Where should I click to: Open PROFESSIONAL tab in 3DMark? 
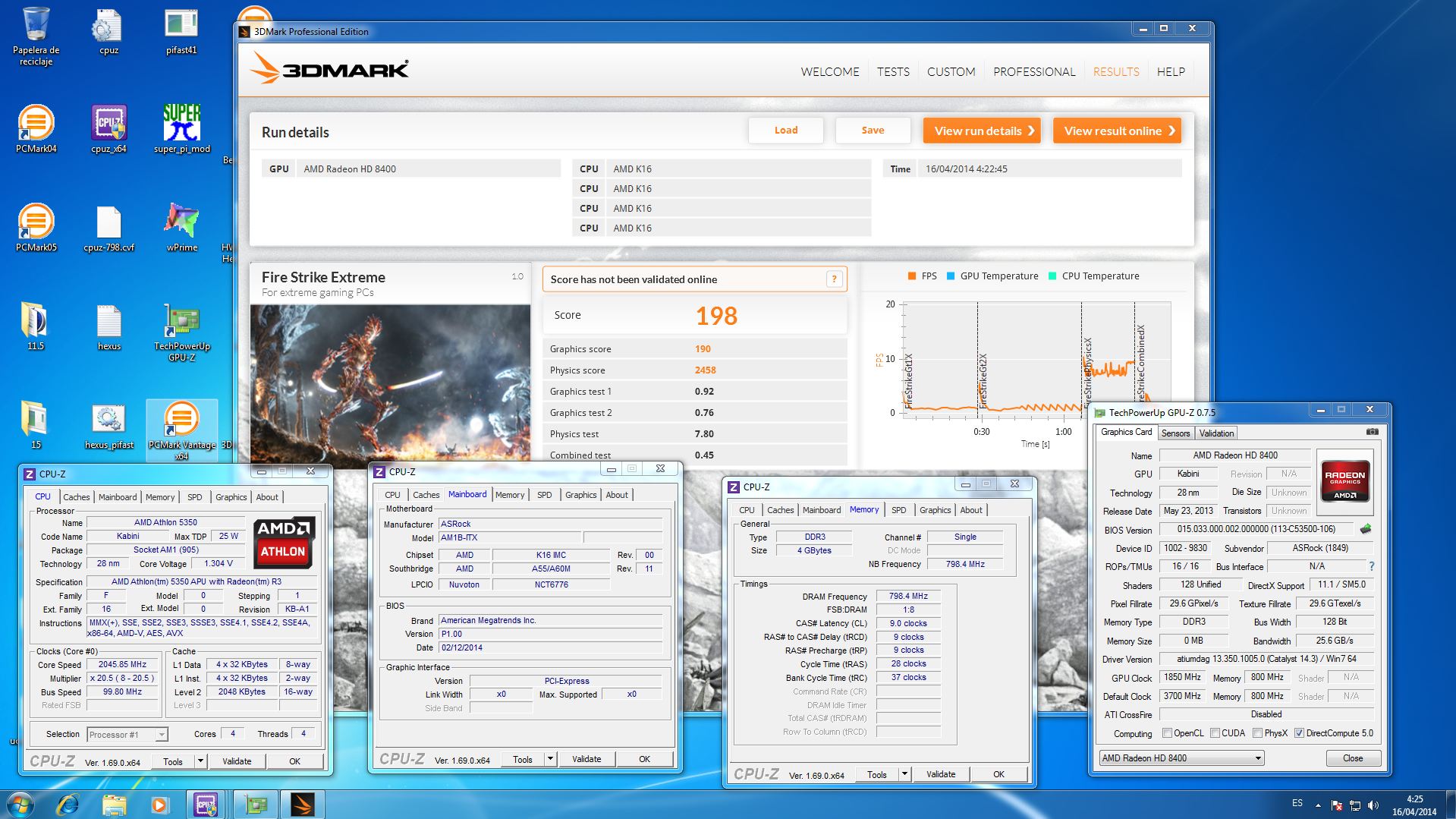(x=1034, y=71)
